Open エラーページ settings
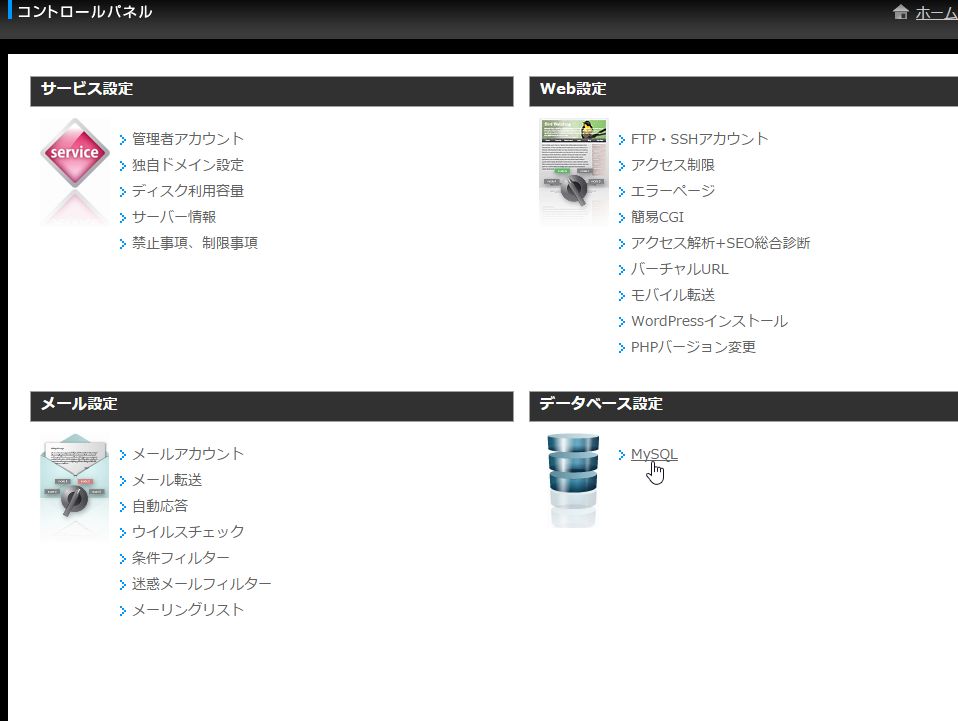The width and height of the screenshot is (958, 721). (x=673, y=191)
